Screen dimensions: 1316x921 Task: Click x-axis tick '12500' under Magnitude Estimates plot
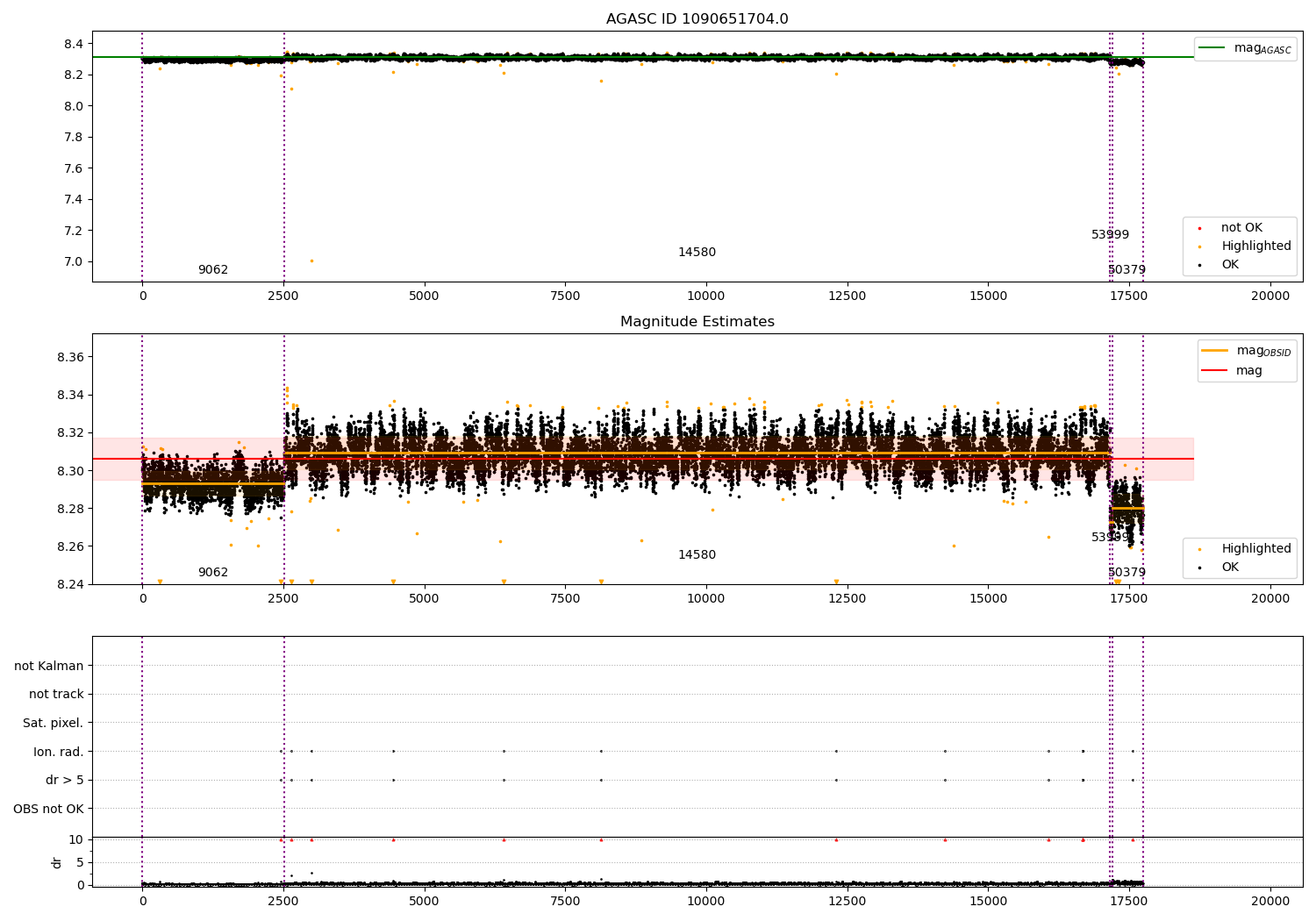click(x=848, y=598)
